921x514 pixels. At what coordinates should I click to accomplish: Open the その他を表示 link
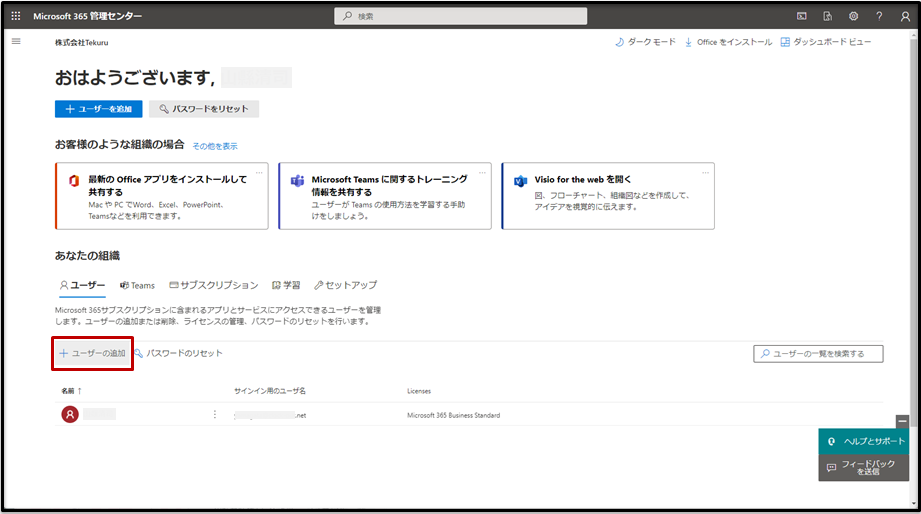point(215,146)
